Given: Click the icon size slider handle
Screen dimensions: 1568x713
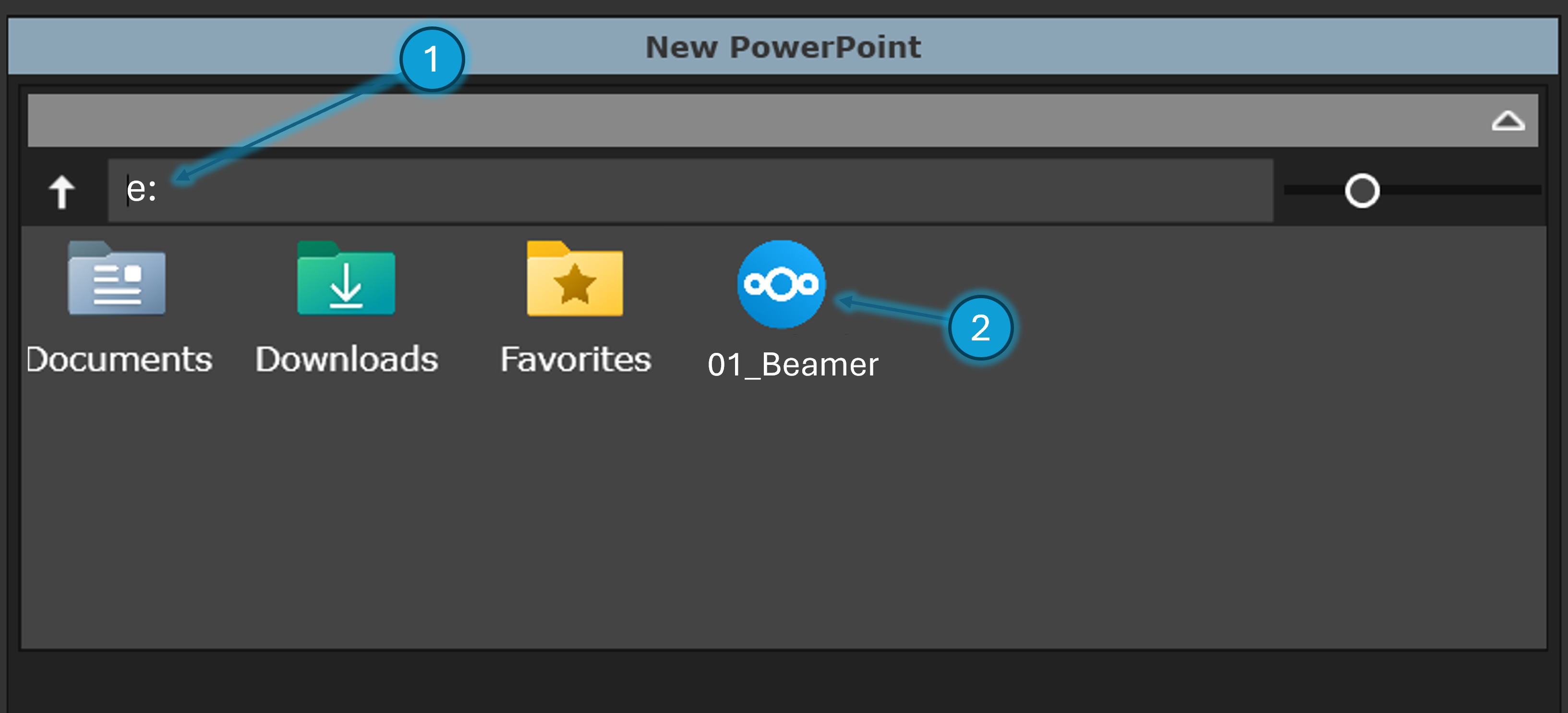Looking at the screenshot, I should coord(1362,191).
